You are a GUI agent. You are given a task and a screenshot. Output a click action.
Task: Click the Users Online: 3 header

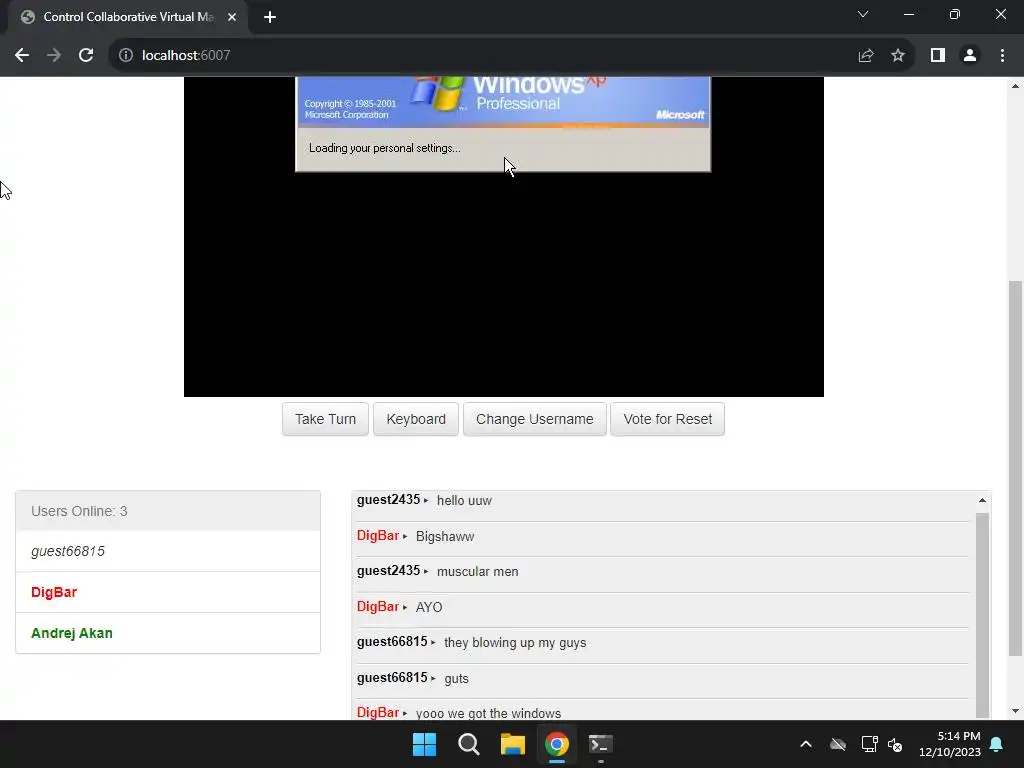pos(168,511)
